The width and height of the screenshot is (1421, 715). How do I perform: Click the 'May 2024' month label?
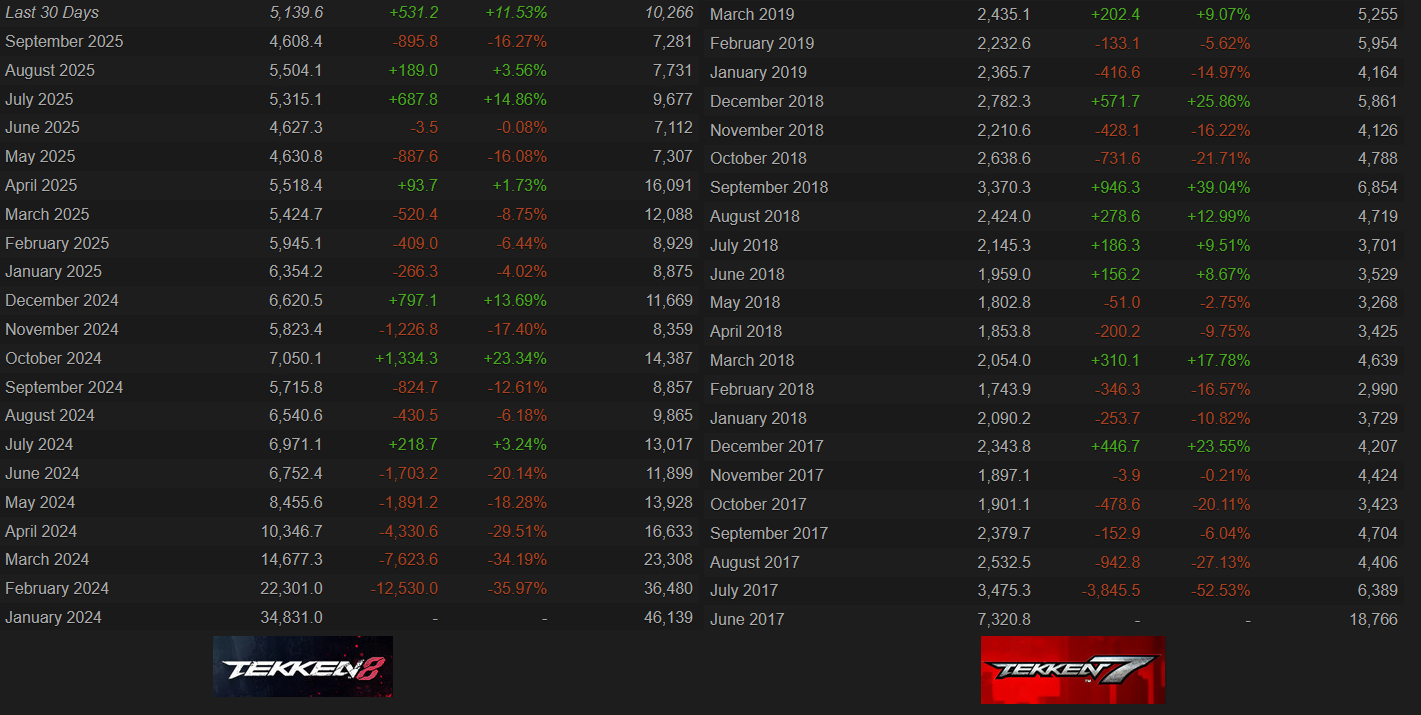point(40,502)
